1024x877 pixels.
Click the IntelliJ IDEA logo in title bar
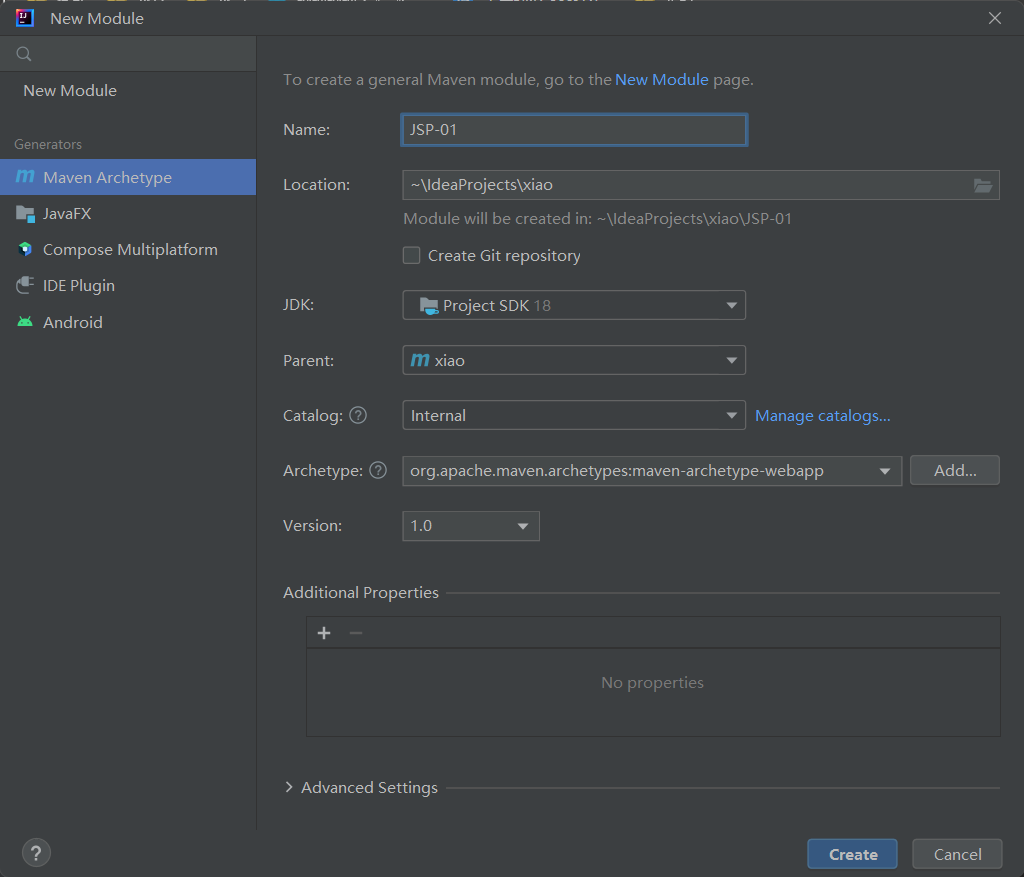click(25, 18)
